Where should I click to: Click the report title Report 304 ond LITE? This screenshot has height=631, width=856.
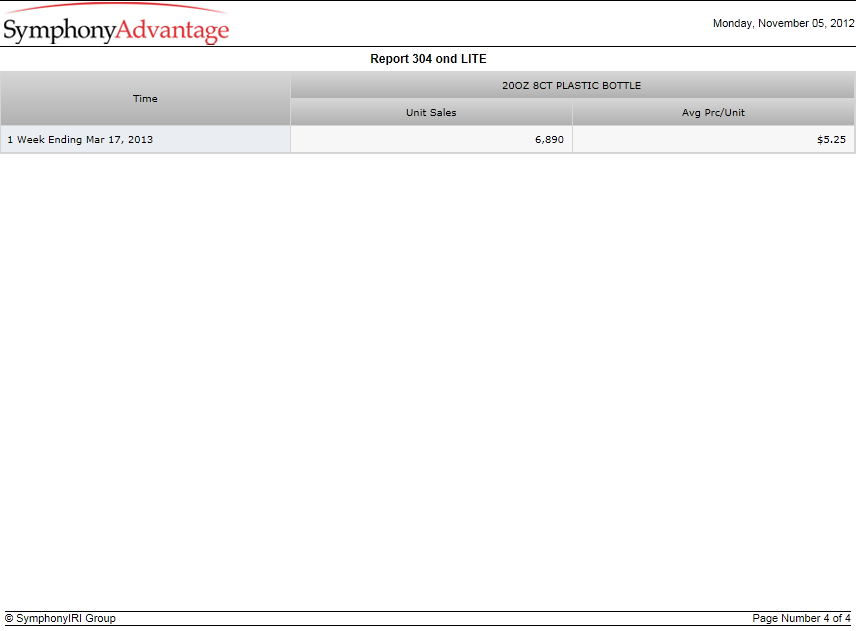428,59
